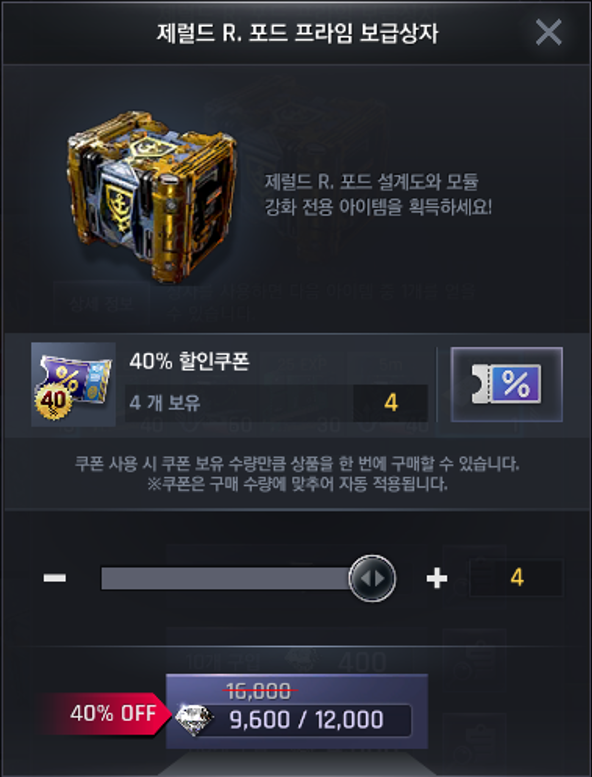Screen dimensions: 592x777
Task: Click the crossed-out 16,000 original price
Action: click(259, 691)
